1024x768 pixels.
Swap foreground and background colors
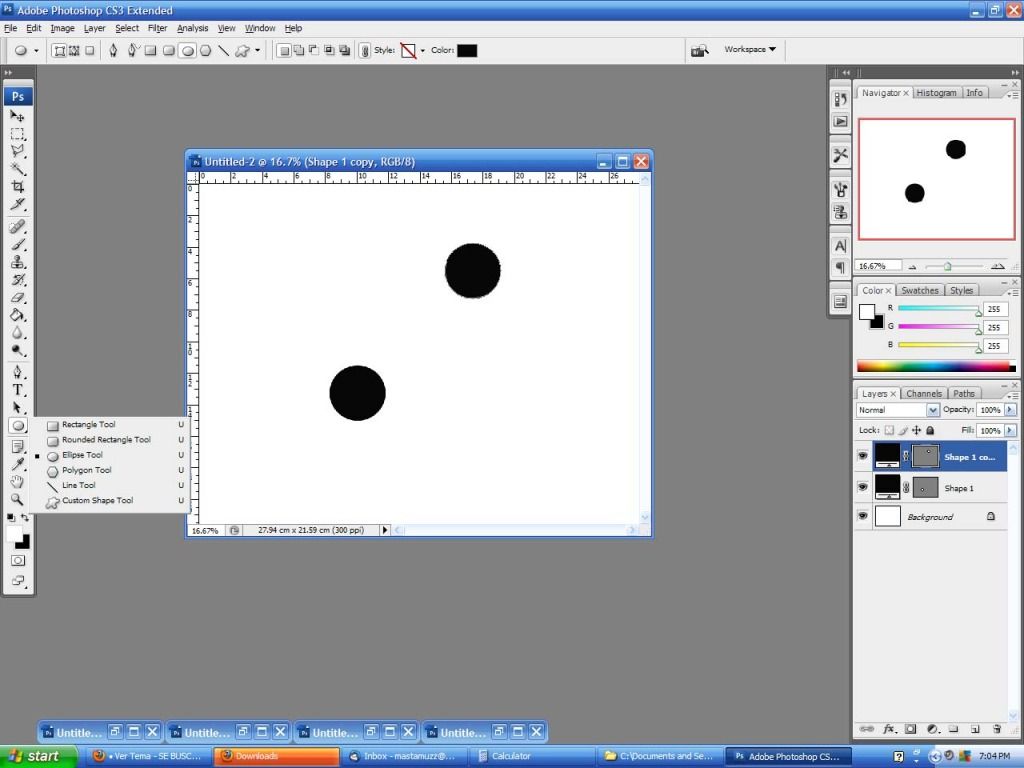(25, 518)
